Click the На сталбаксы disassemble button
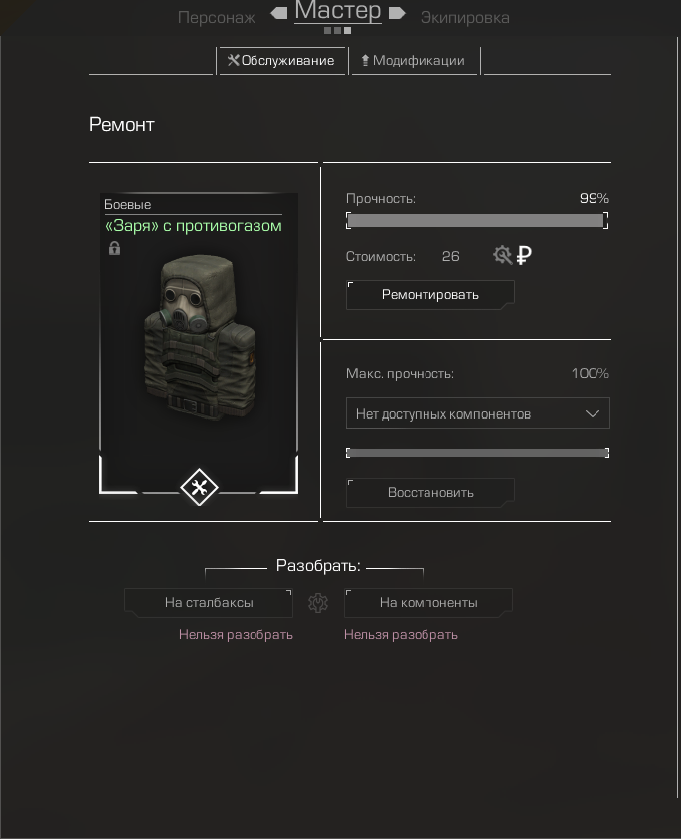This screenshot has width=685, height=839. 209,603
